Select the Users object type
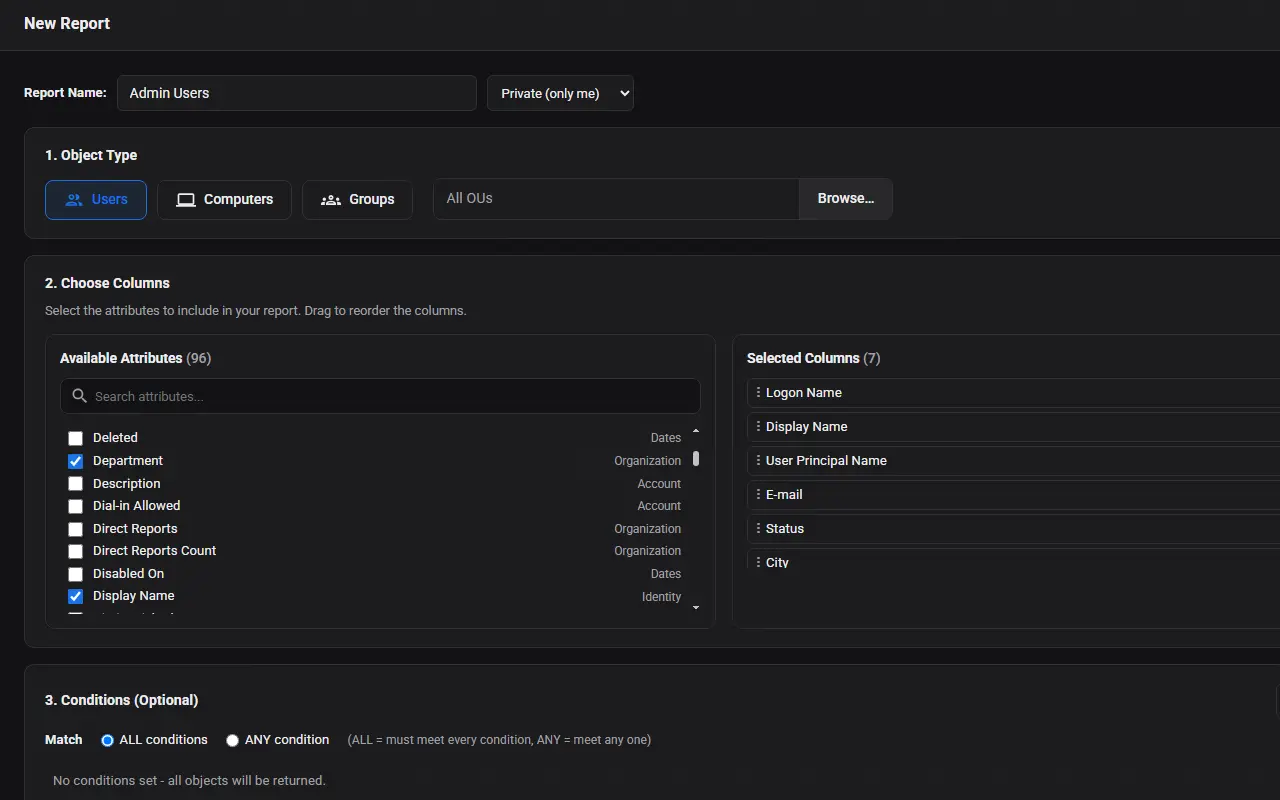This screenshot has width=1280, height=800. [x=96, y=200]
